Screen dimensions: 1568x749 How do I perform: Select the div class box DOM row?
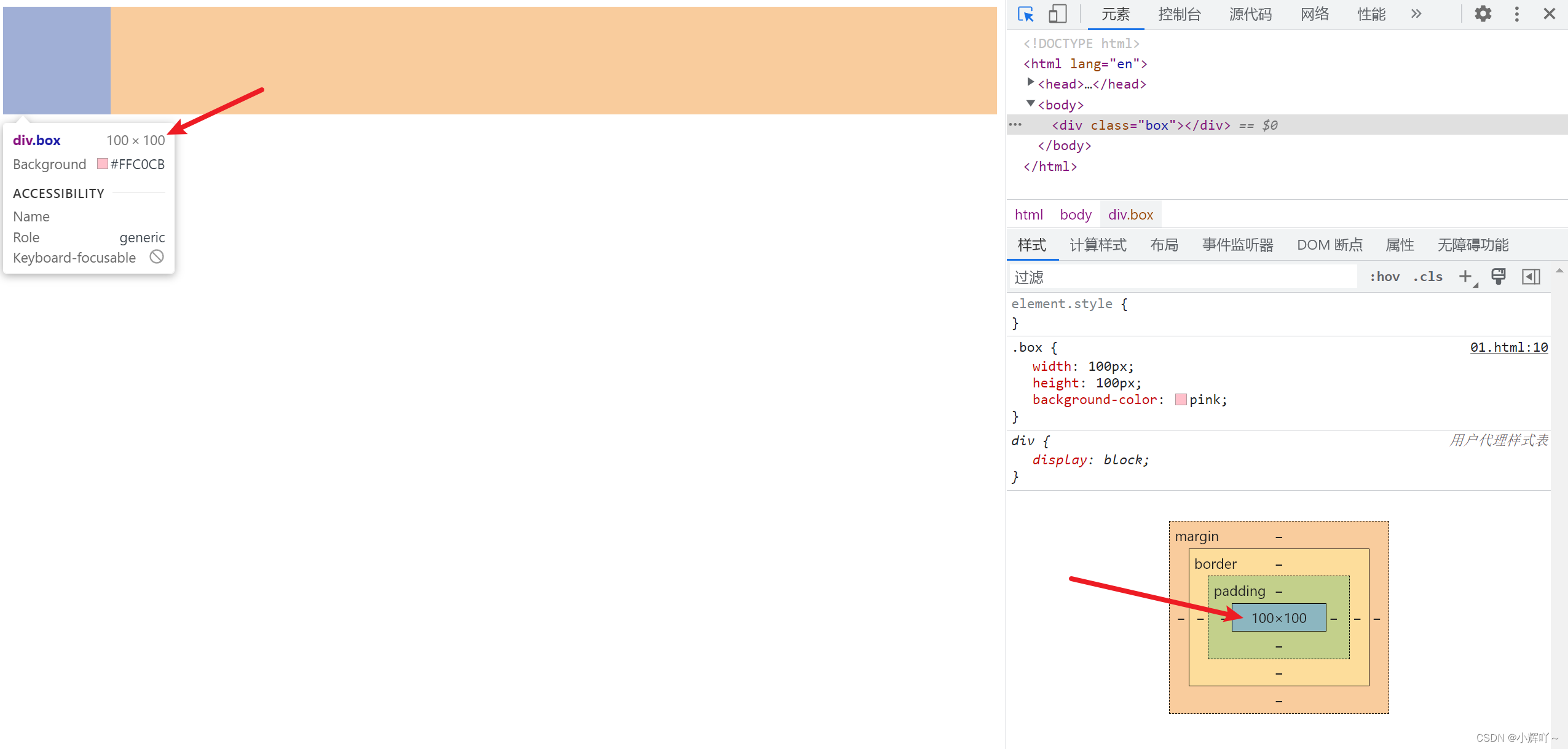coord(1287,125)
